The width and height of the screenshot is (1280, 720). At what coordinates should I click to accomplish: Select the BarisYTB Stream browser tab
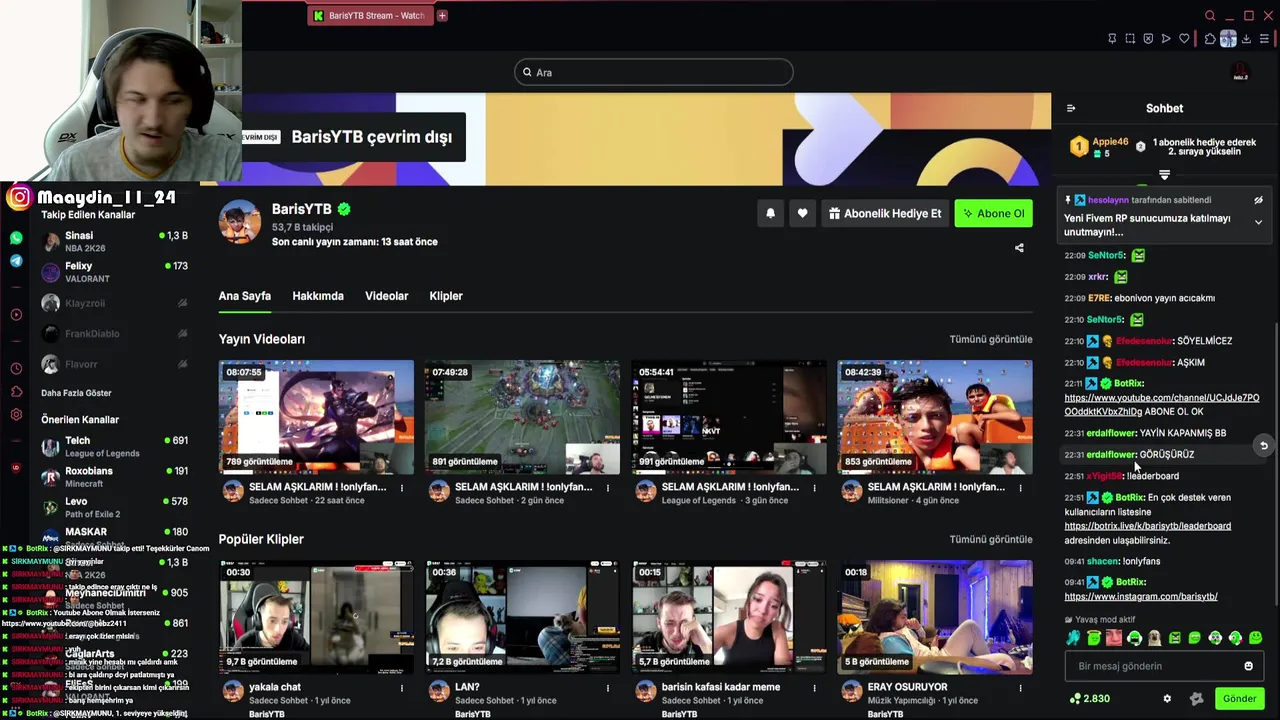[x=370, y=15]
